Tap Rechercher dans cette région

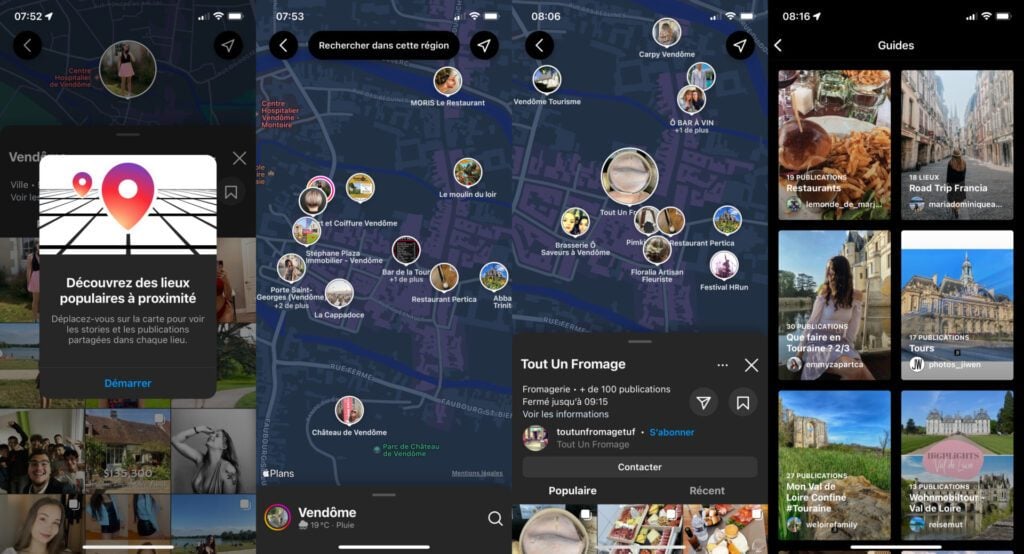384,46
